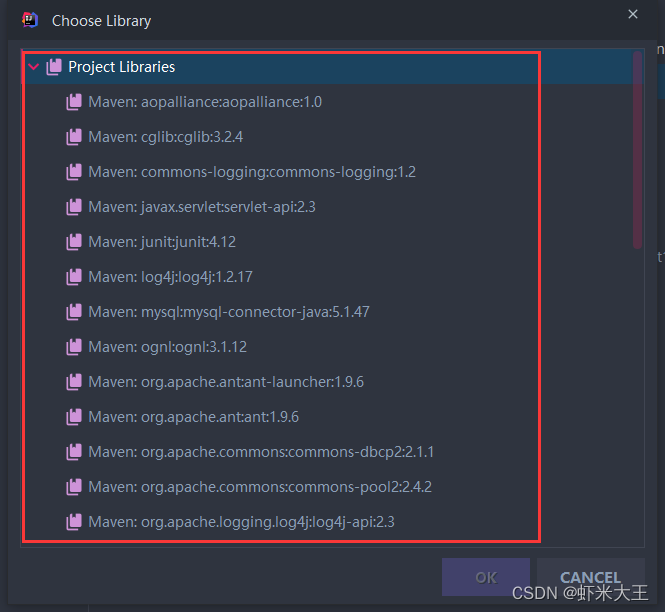Click library icon for cglib:cglib:3.2.4

74,137
